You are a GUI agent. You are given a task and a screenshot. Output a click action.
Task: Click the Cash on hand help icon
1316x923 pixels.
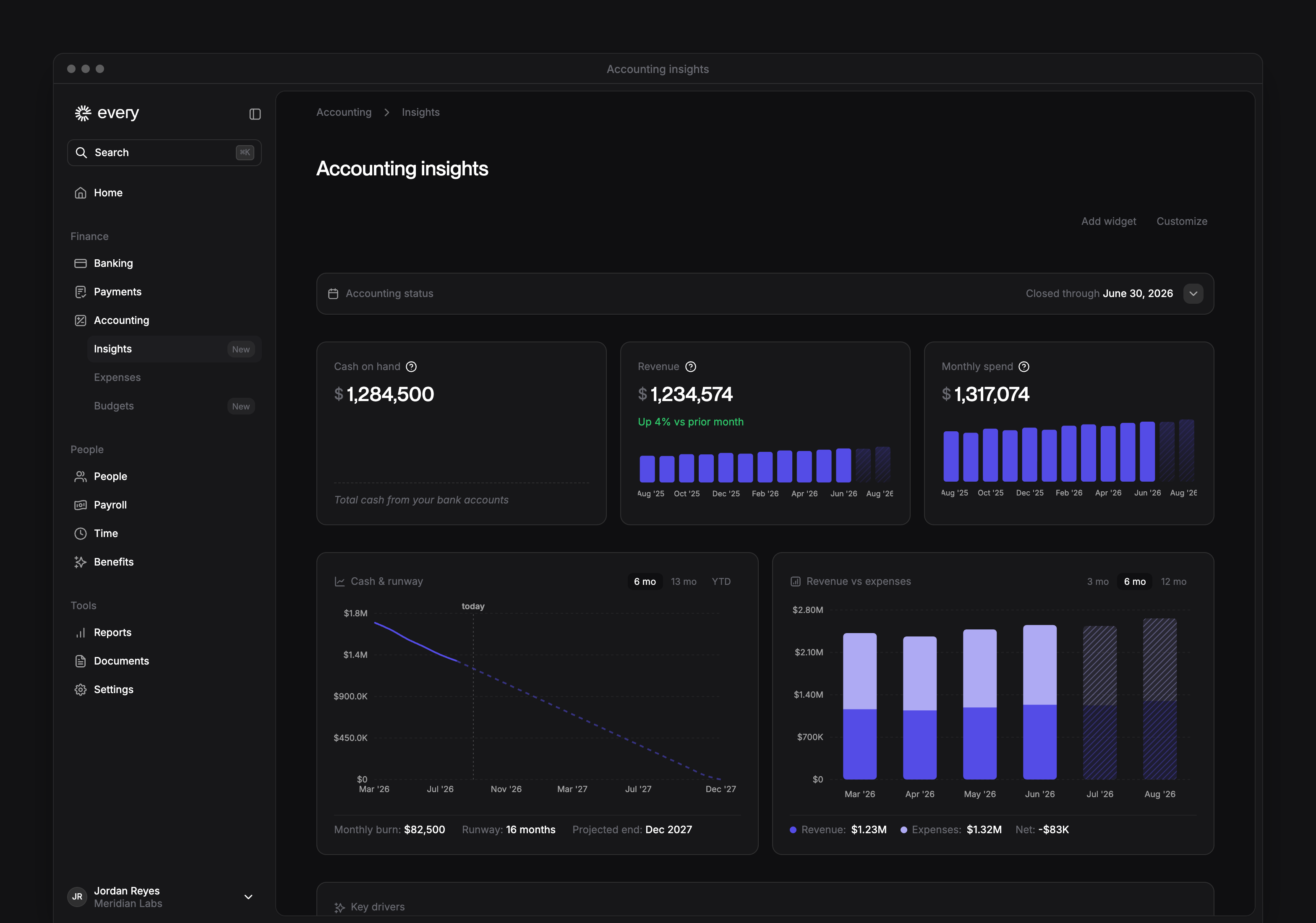pyautogui.click(x=412, y=367)
